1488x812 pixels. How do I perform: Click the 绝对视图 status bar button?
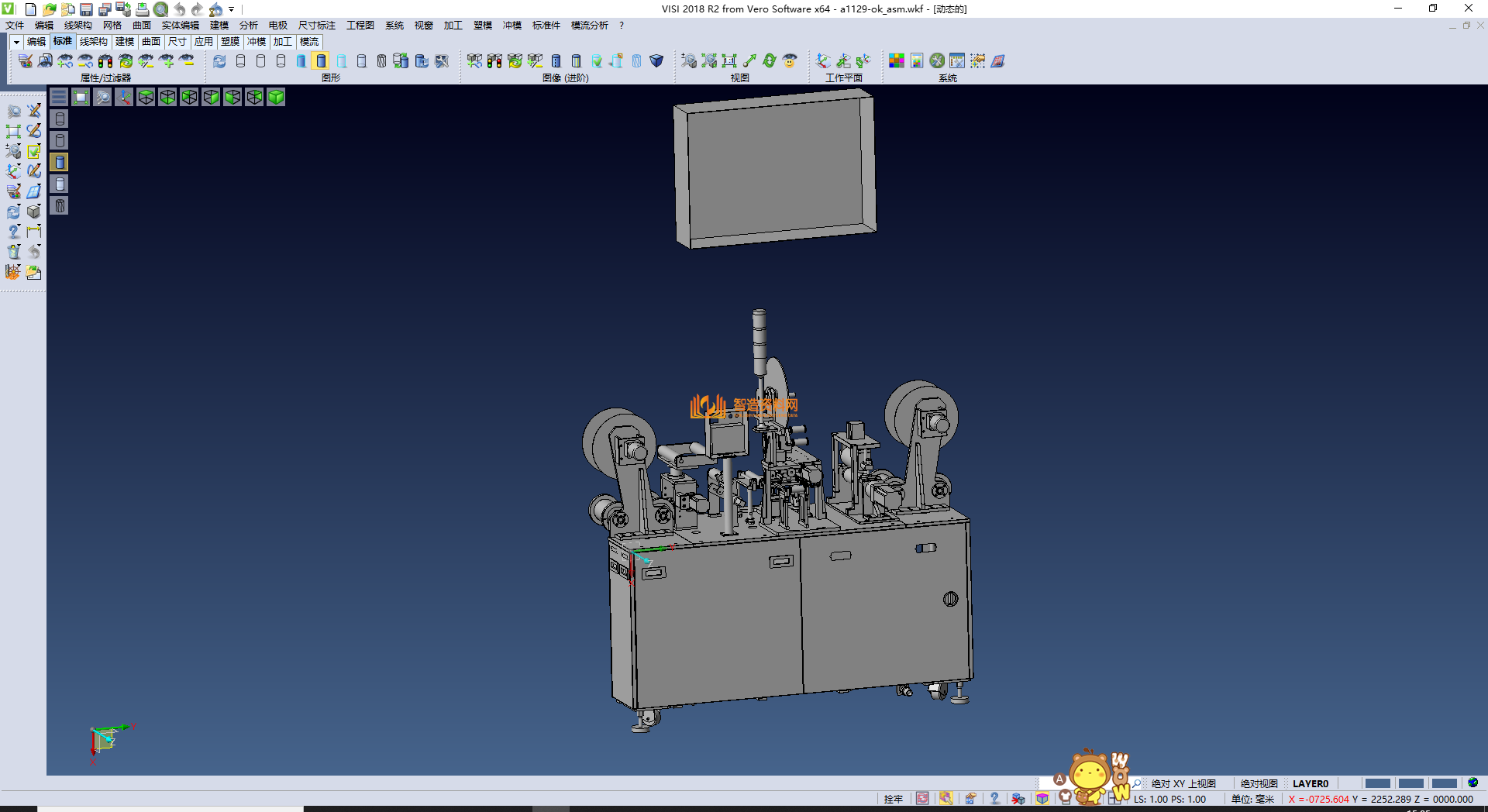coord(1259,783)
